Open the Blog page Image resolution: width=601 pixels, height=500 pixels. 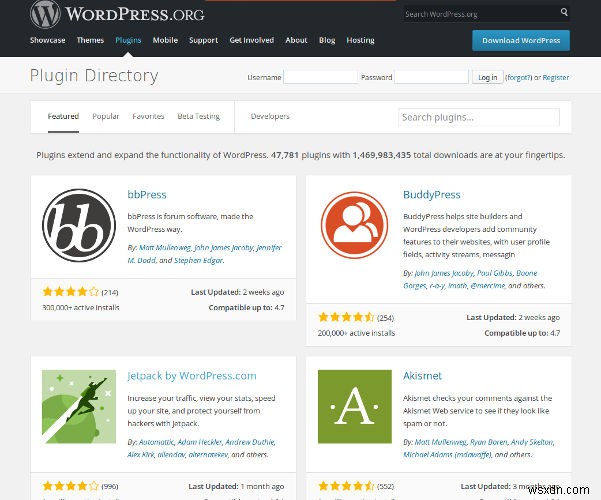[327, 40]
